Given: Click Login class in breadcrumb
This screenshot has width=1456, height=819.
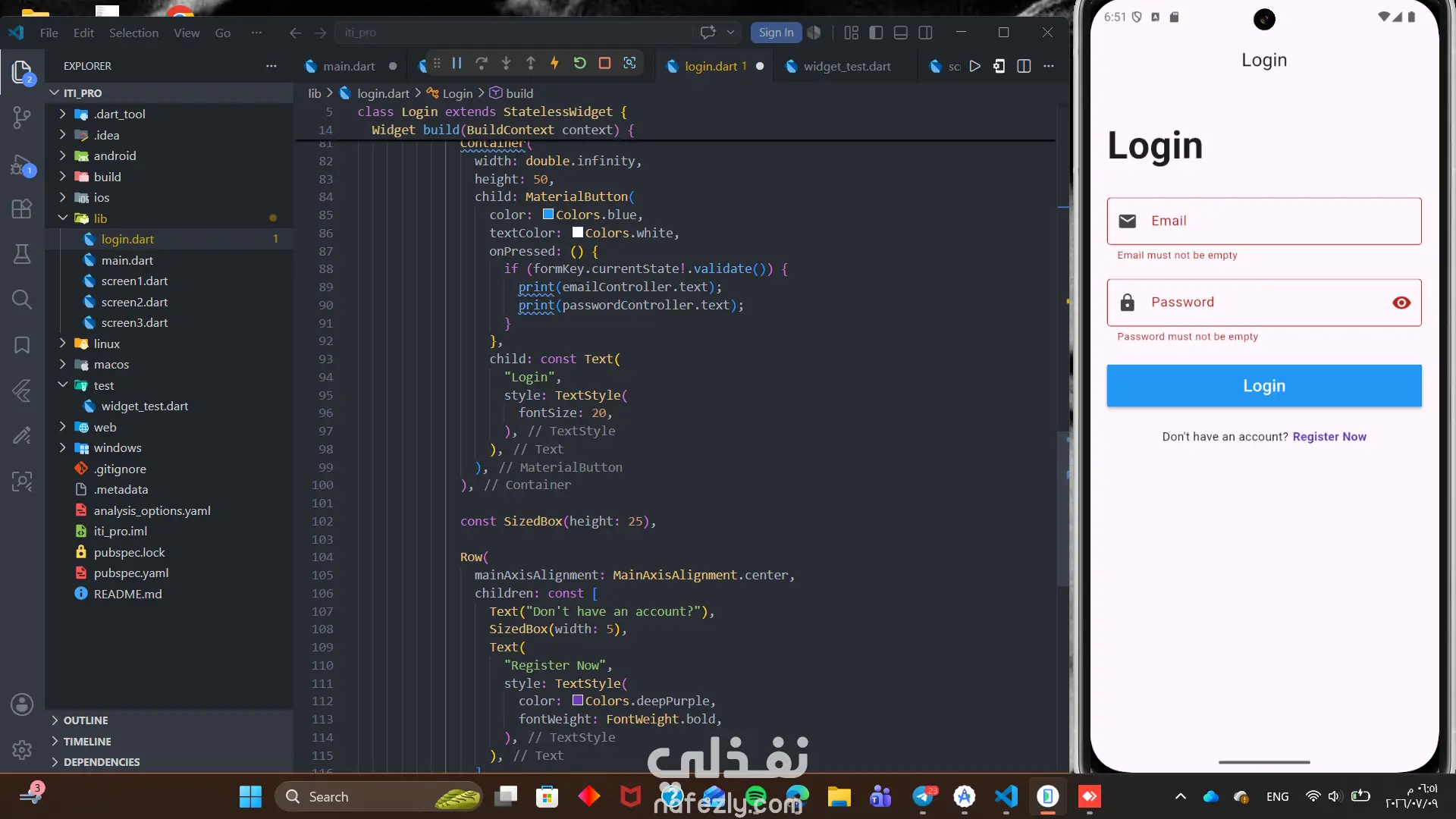Looking at the screenshot, I should click(x=457, y=93).
